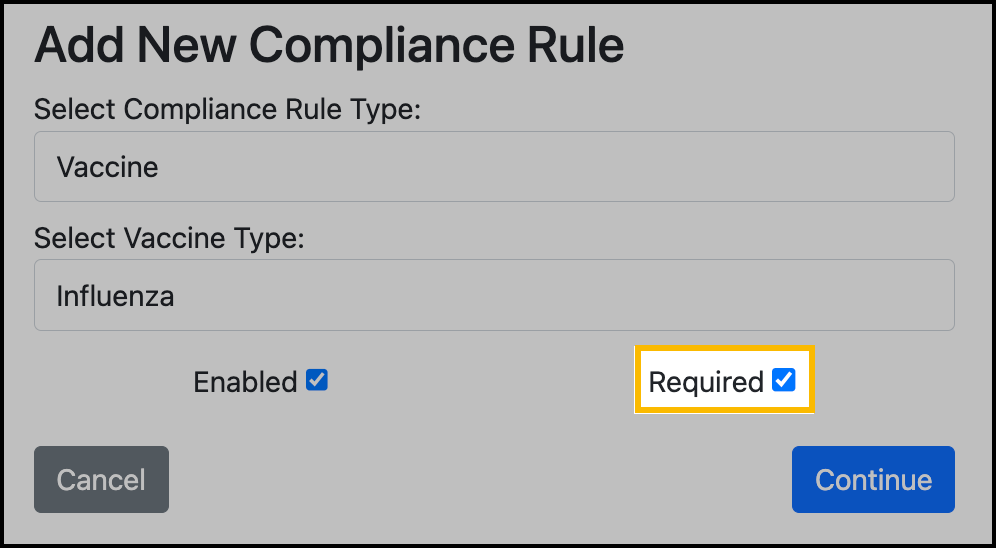Change the vaccine type from Influenza

click(494, 296)
